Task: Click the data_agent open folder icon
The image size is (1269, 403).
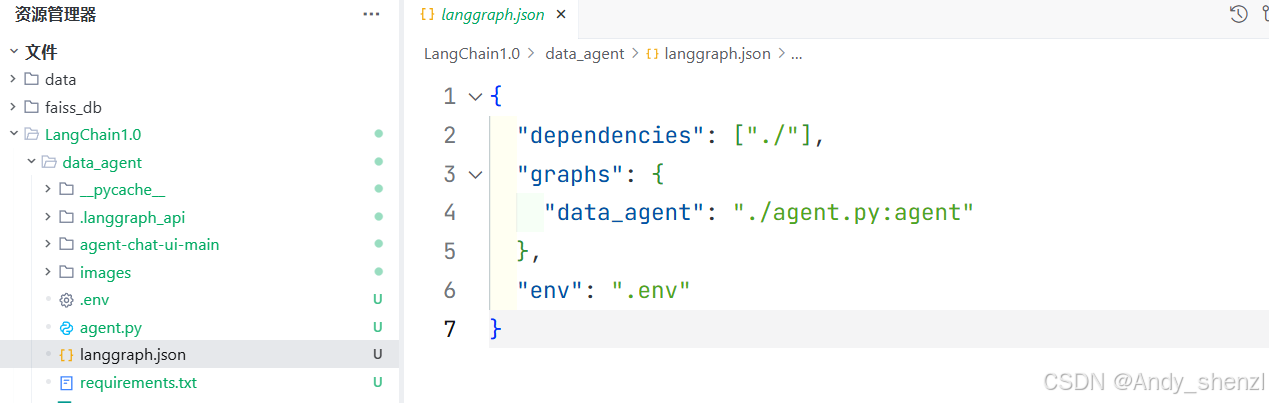Action: [x=49, y=162]
